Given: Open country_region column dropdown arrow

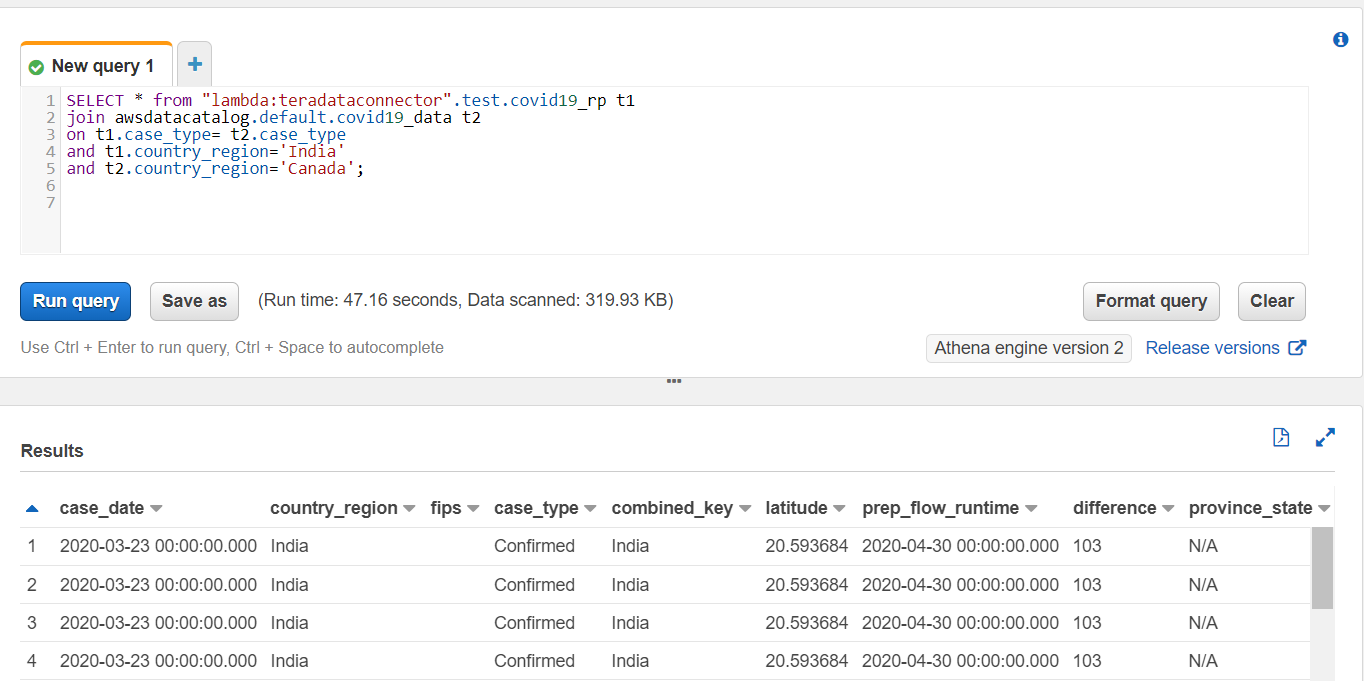Looking at the screenshot, I should click(409, 509).
